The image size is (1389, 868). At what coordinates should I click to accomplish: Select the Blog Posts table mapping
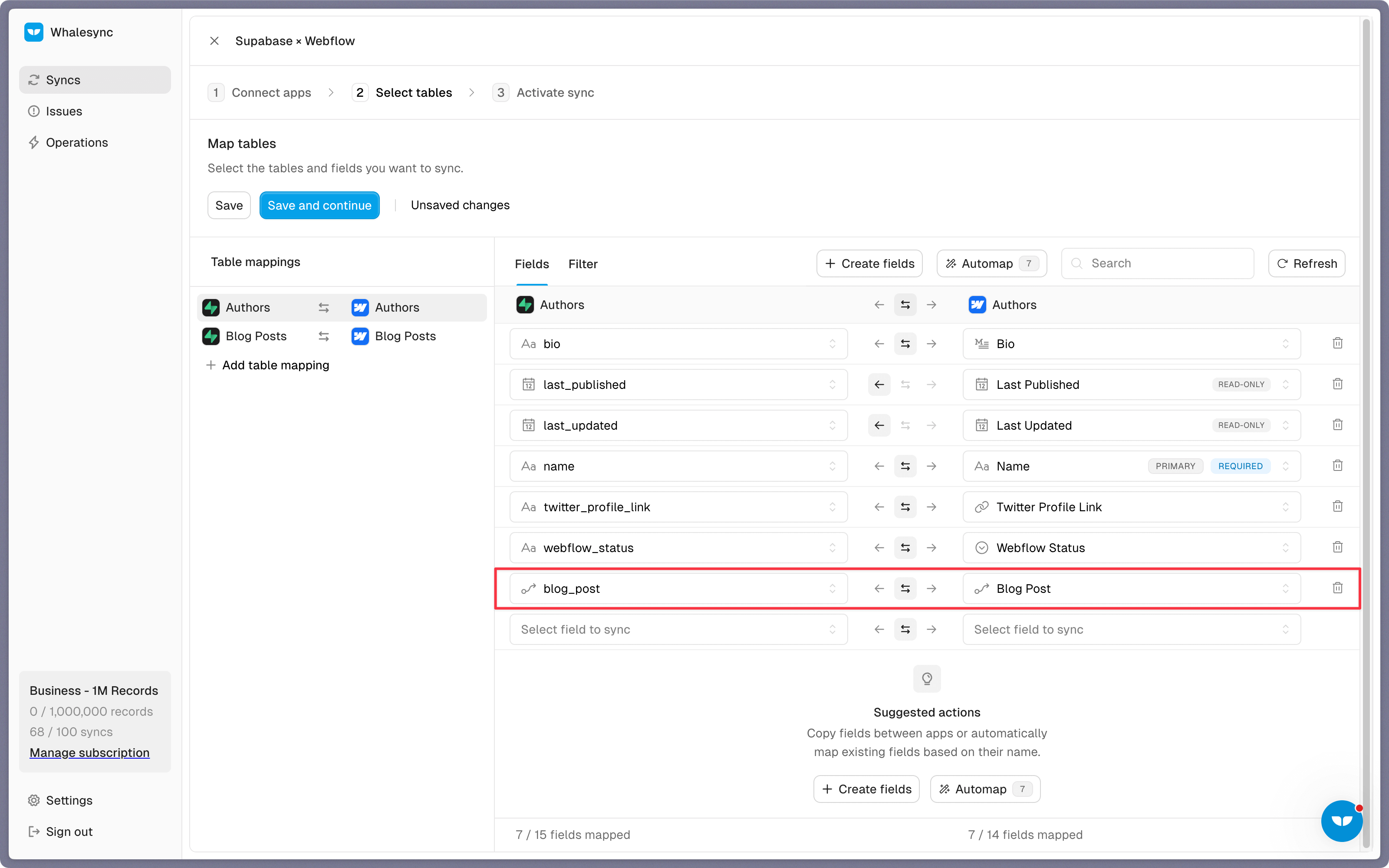(x=342, y=336)
